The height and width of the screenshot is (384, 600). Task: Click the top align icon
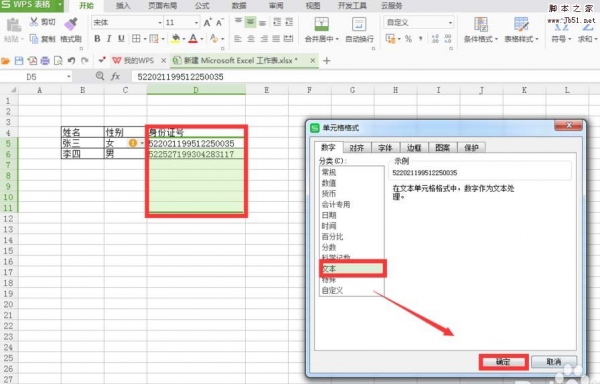click(x=238, y=22)
